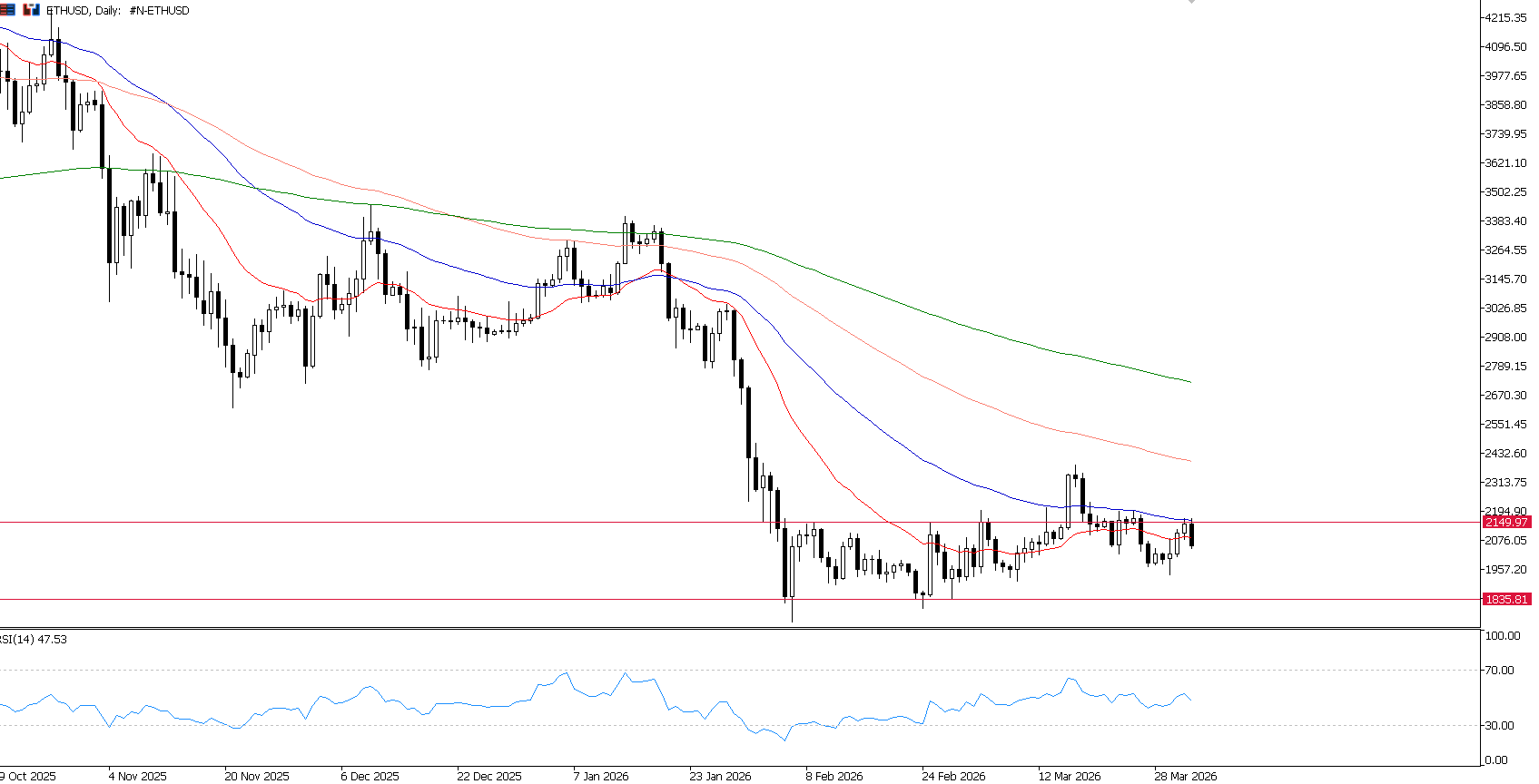
Task: Click the 2670.30 price scale level
Action: click(1505, 396)
